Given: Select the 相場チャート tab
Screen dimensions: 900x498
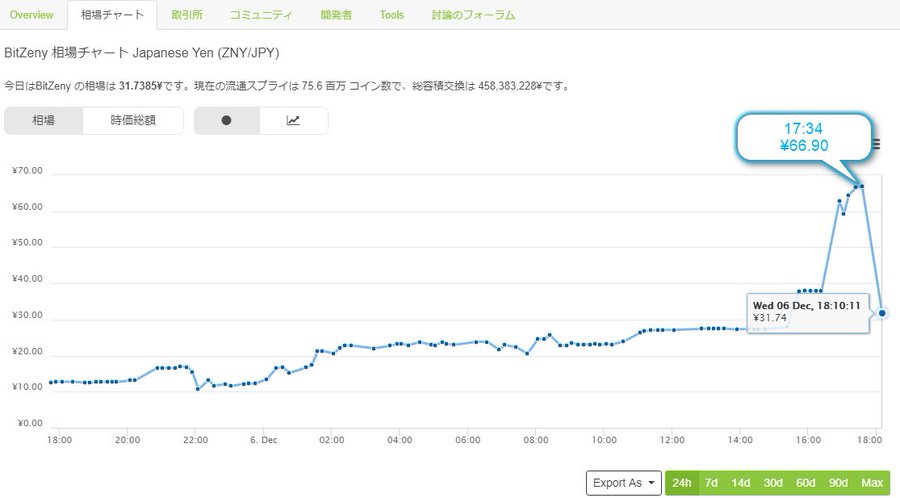Looking at the screenshot, I should tap(112, 15).
